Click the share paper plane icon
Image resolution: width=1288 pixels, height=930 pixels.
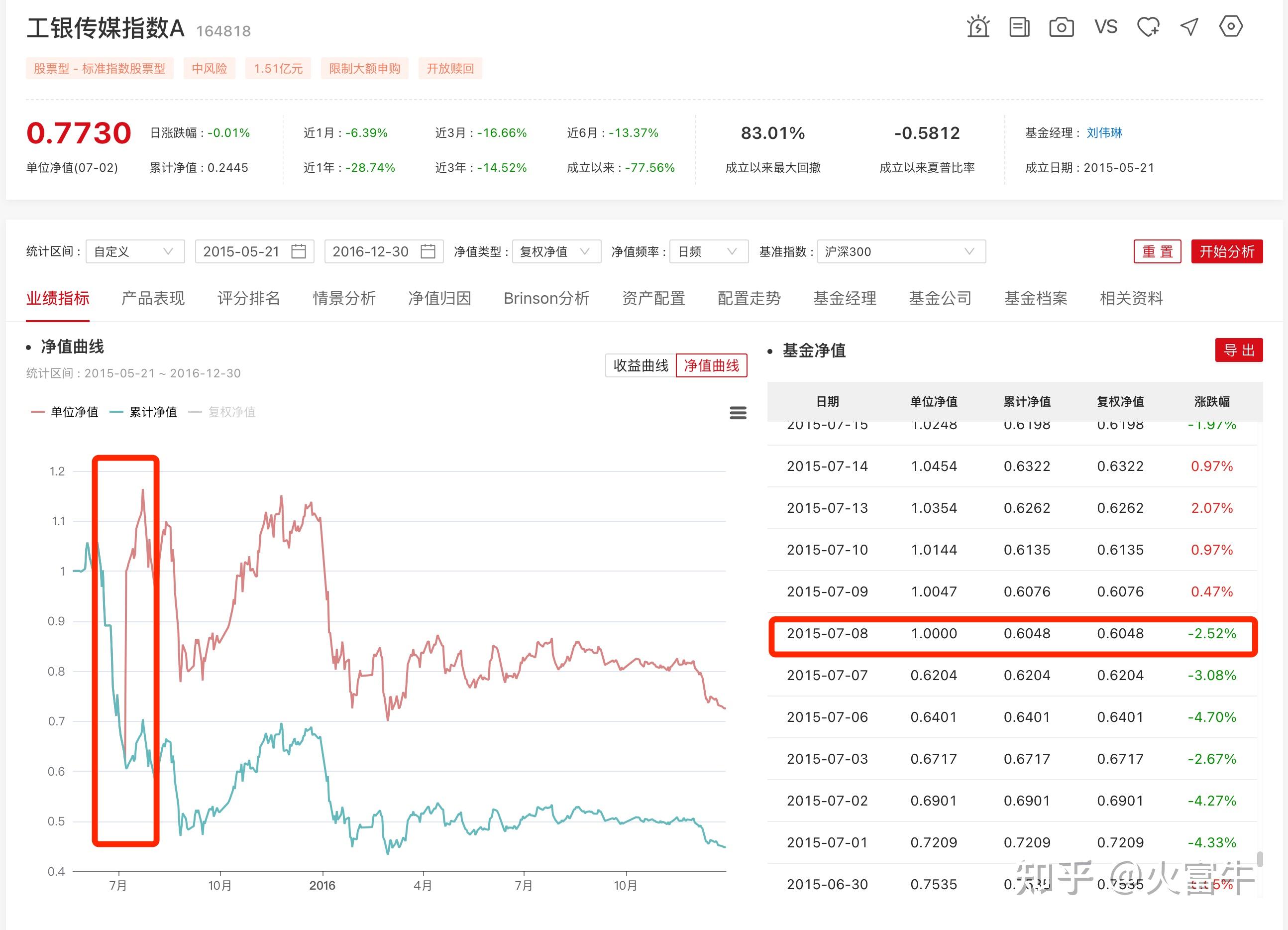(x=1189, y=27)
